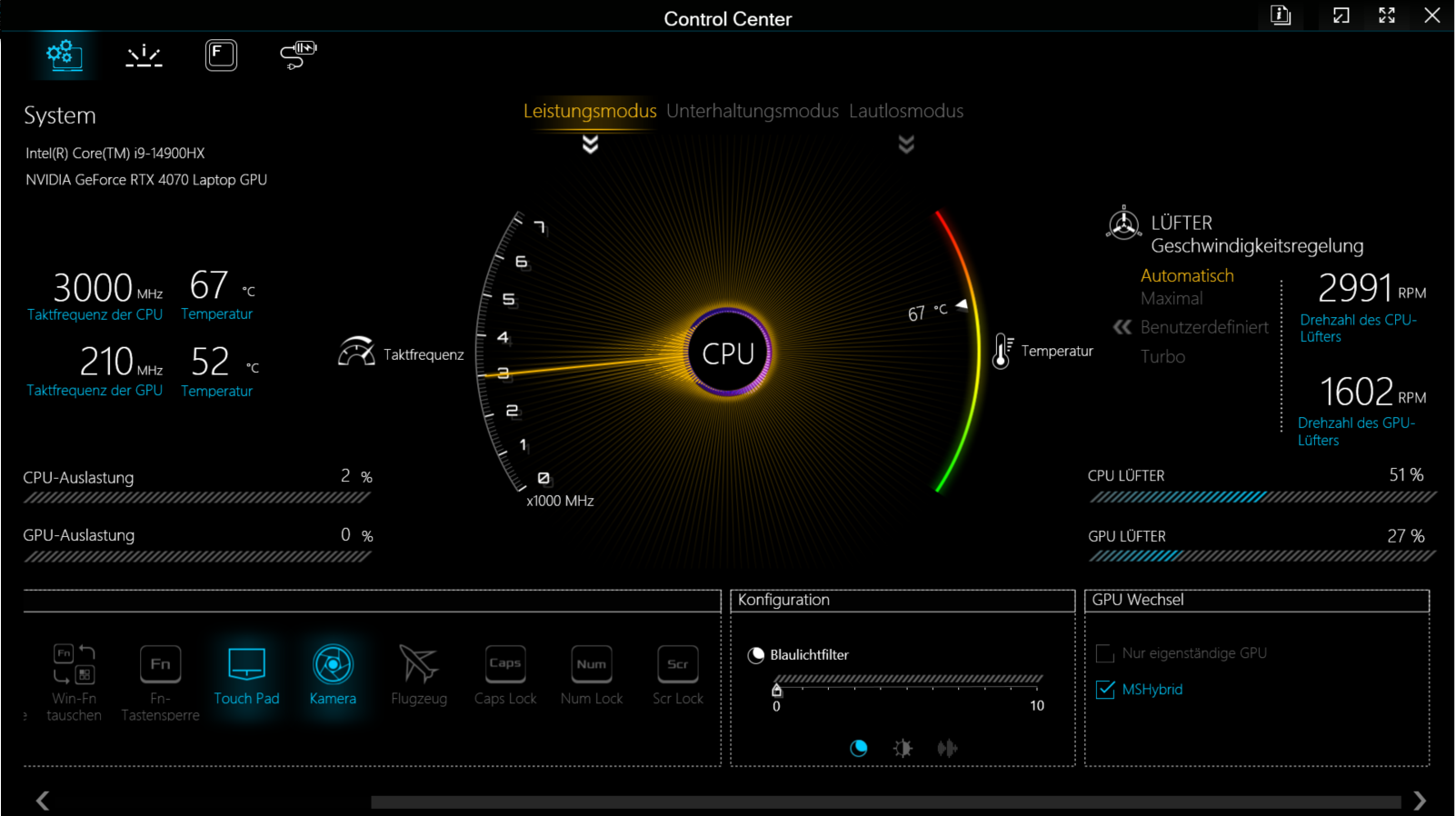Toggle the MSHybrid checkbox
The image size is (1456, 816).
(x=1105, y=690)
